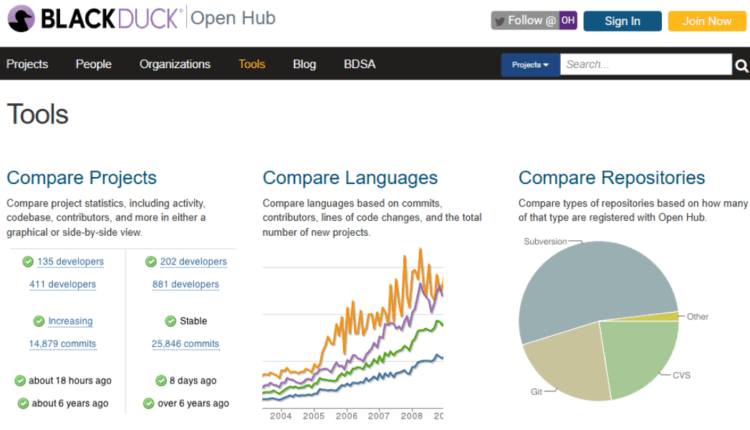Image resolution: width=750 pixels, height=430 pixels.
Task: Click the 202 developers link
Action: coord(193,262)
